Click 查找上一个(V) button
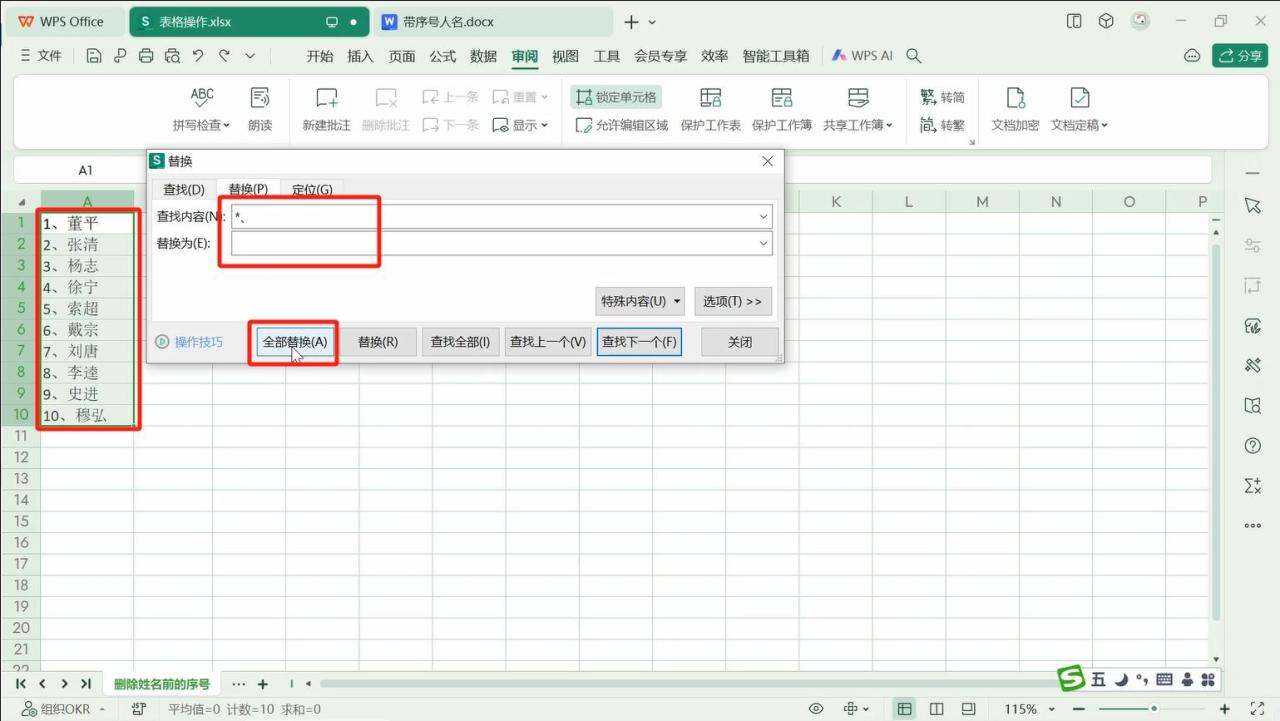 (x=548, y=342)
